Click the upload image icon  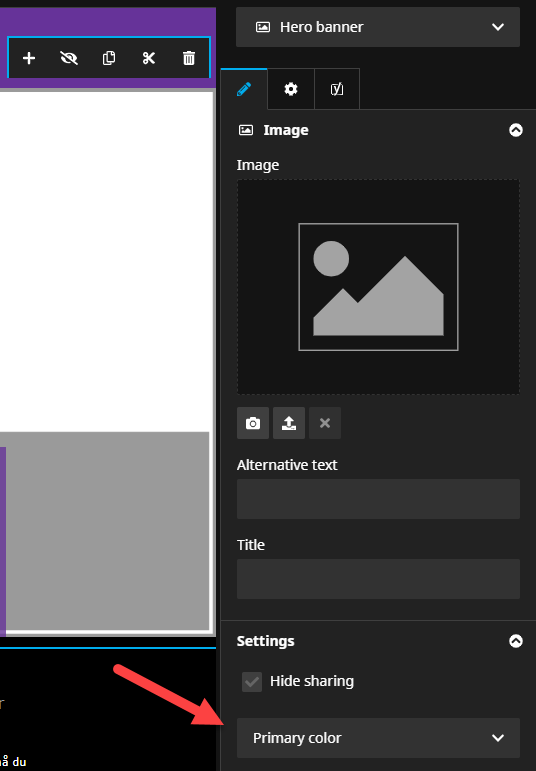(289, 423)
